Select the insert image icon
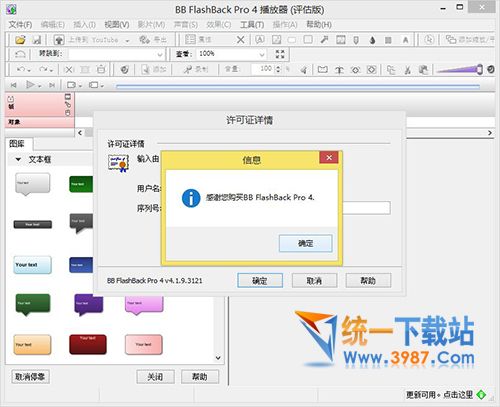The width and height of the screenshot is (500, 407). pyautogui.click(x=276, y=40)
